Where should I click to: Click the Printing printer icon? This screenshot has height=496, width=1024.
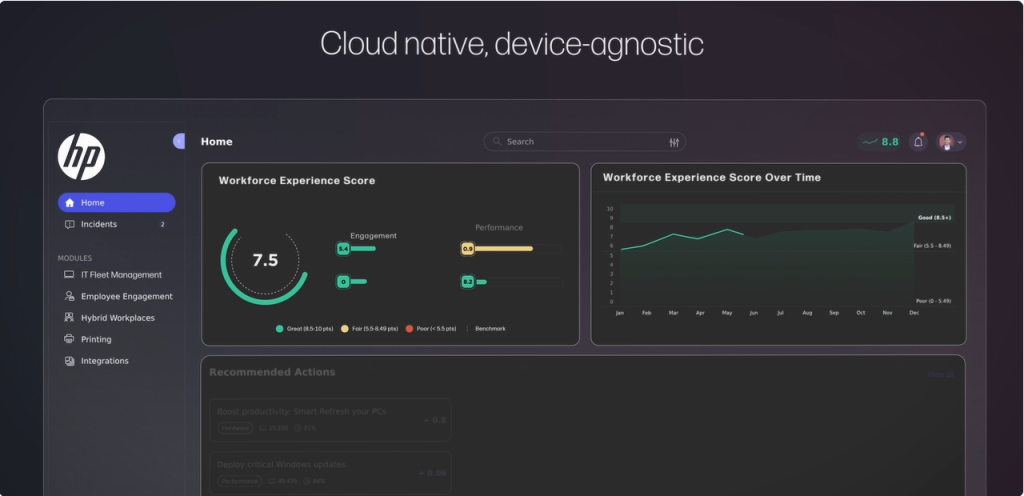click(69, 340)
